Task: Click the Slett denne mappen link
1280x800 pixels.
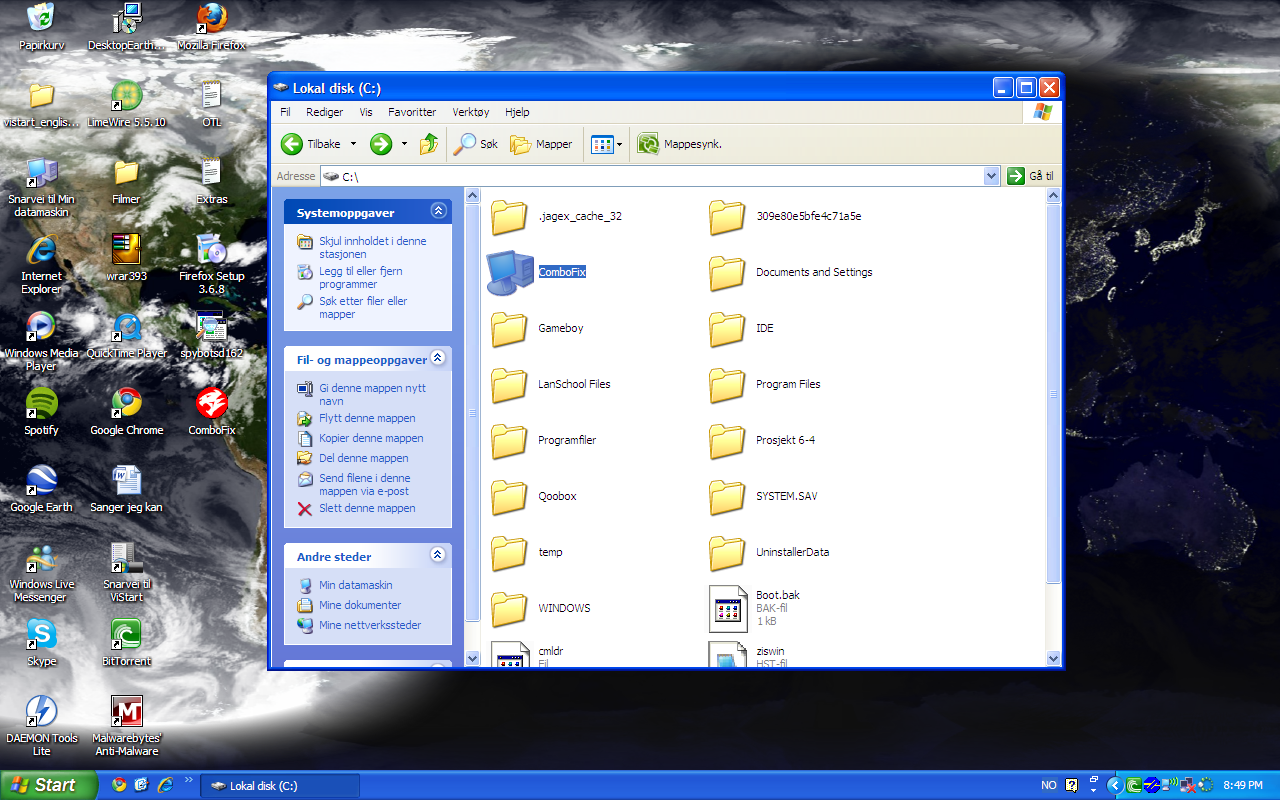Action: point(367,508)
